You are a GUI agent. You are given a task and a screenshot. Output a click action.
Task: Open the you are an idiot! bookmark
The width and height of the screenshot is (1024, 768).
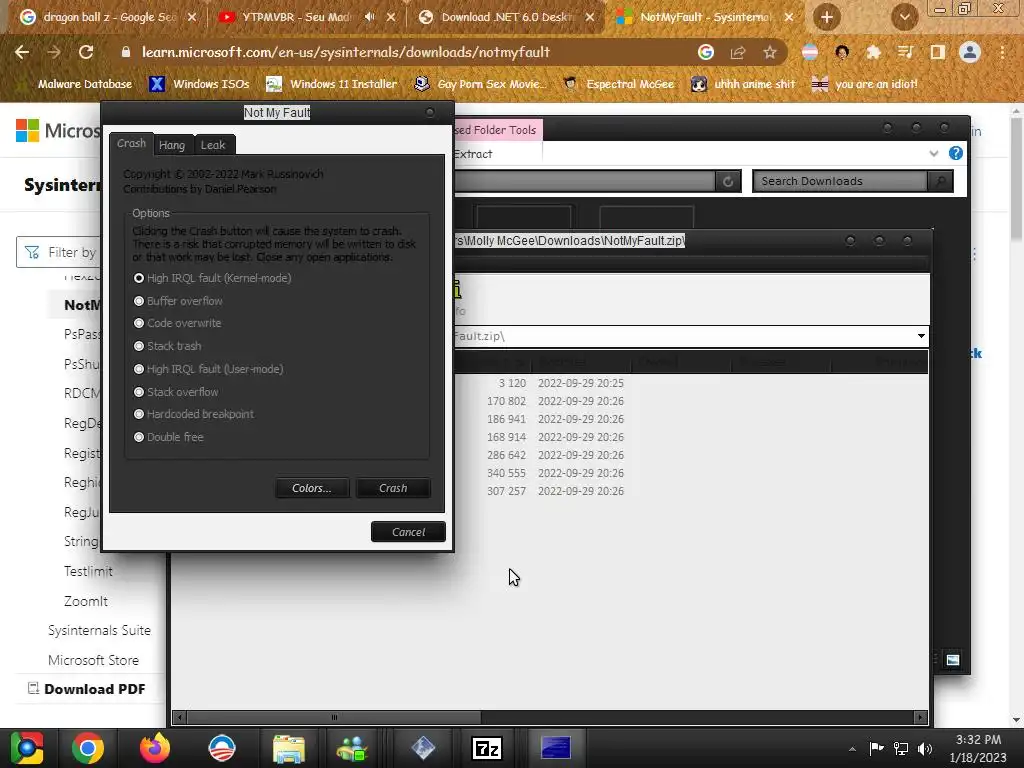(865, 84)
